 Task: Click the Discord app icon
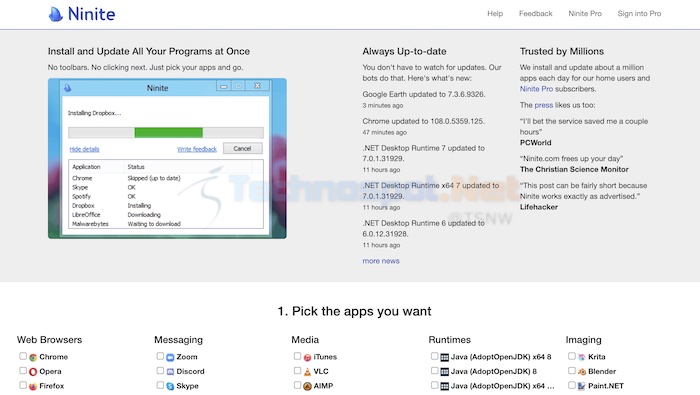tap(170, 371)
